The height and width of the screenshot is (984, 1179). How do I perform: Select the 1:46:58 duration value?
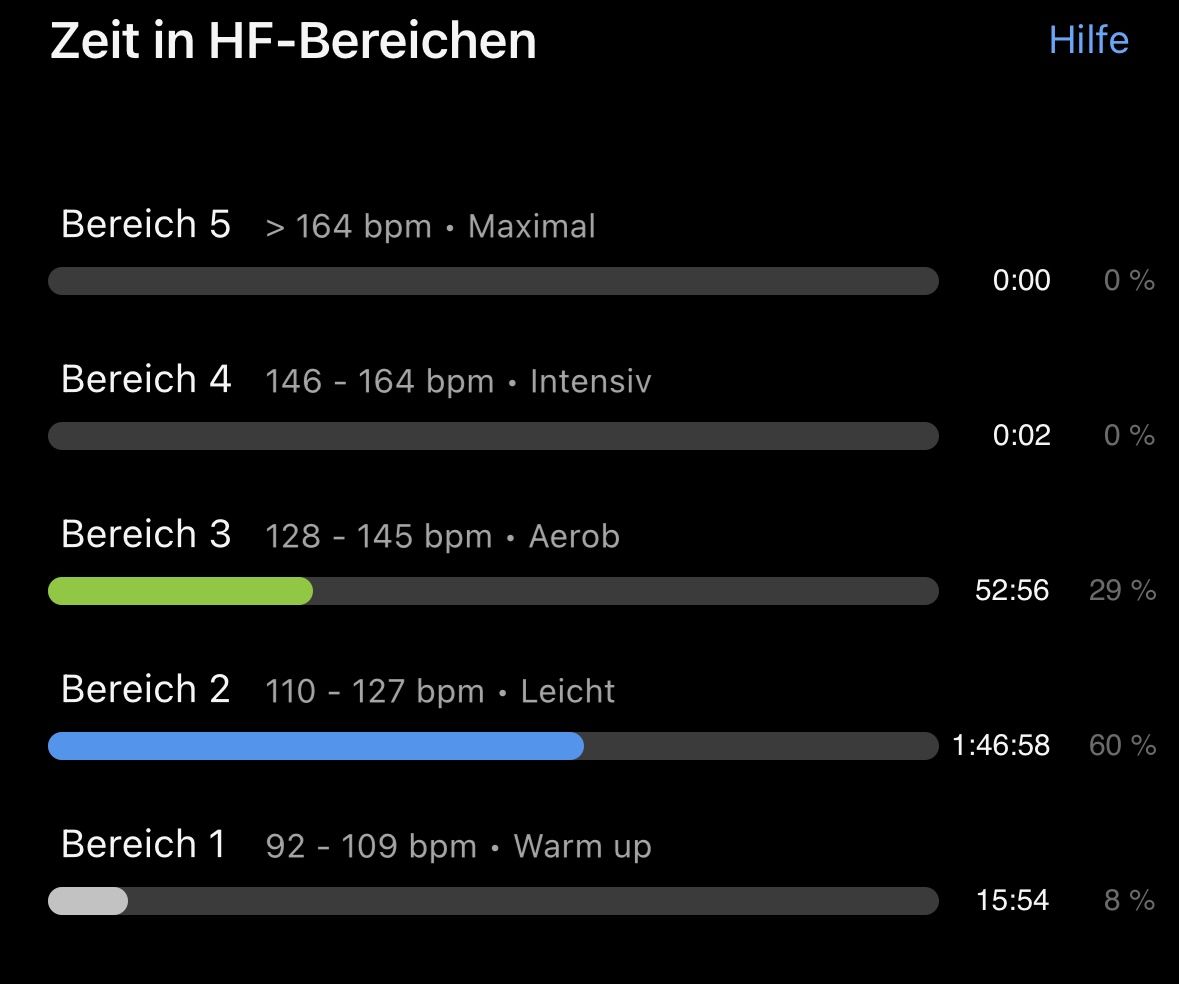coord(1001,746)
